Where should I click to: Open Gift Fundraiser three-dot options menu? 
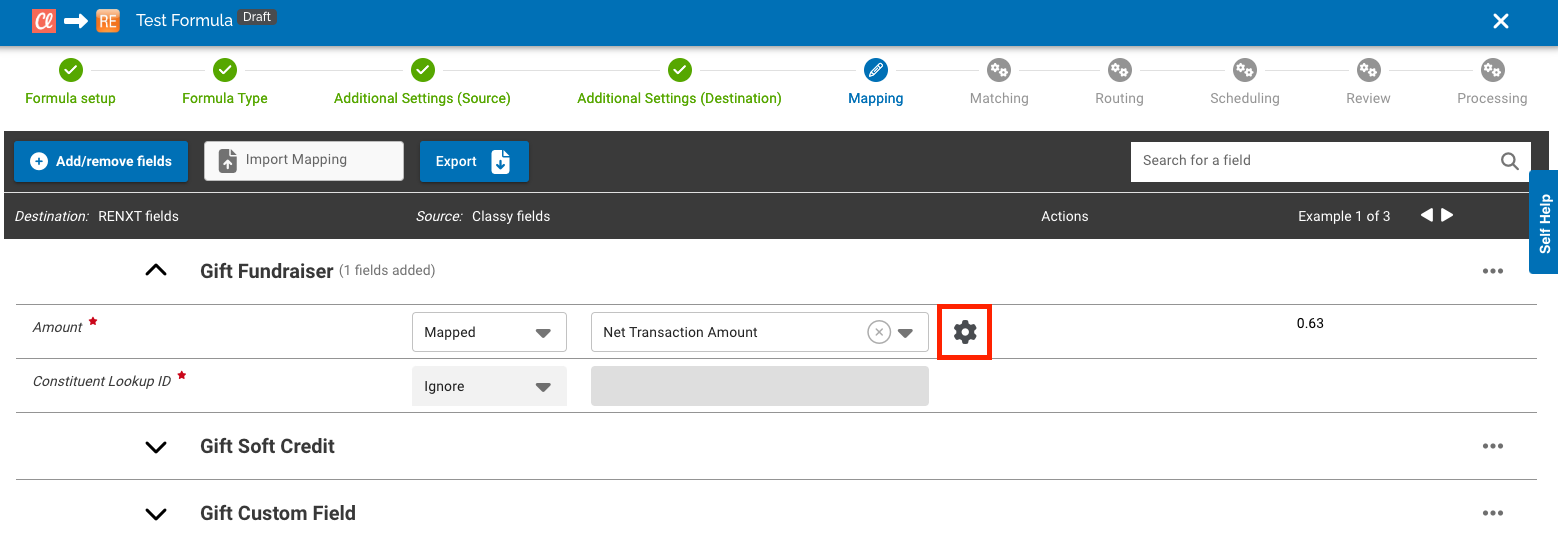[x=1492, y=271]
